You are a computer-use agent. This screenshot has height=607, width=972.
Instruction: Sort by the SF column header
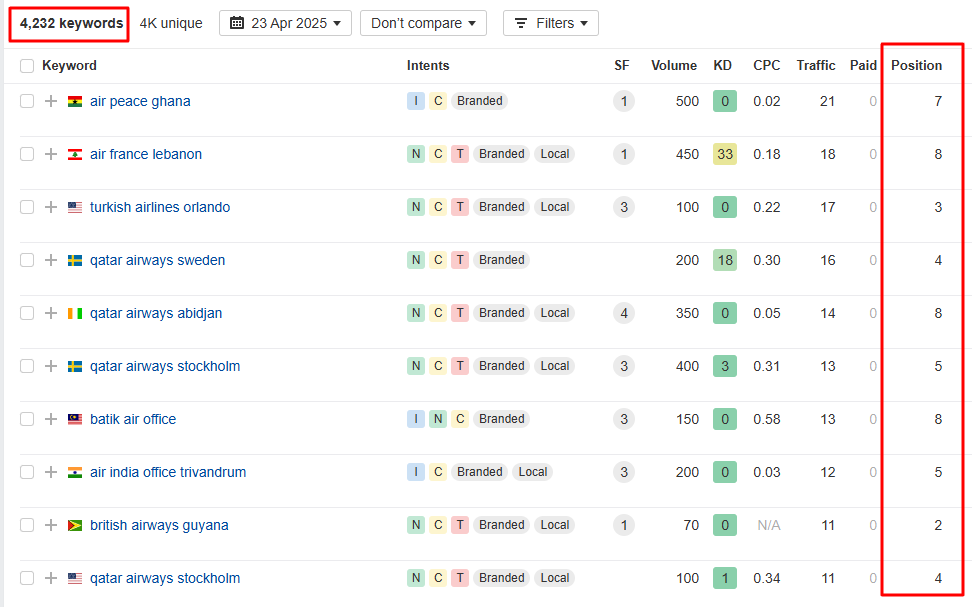(622, 66)
